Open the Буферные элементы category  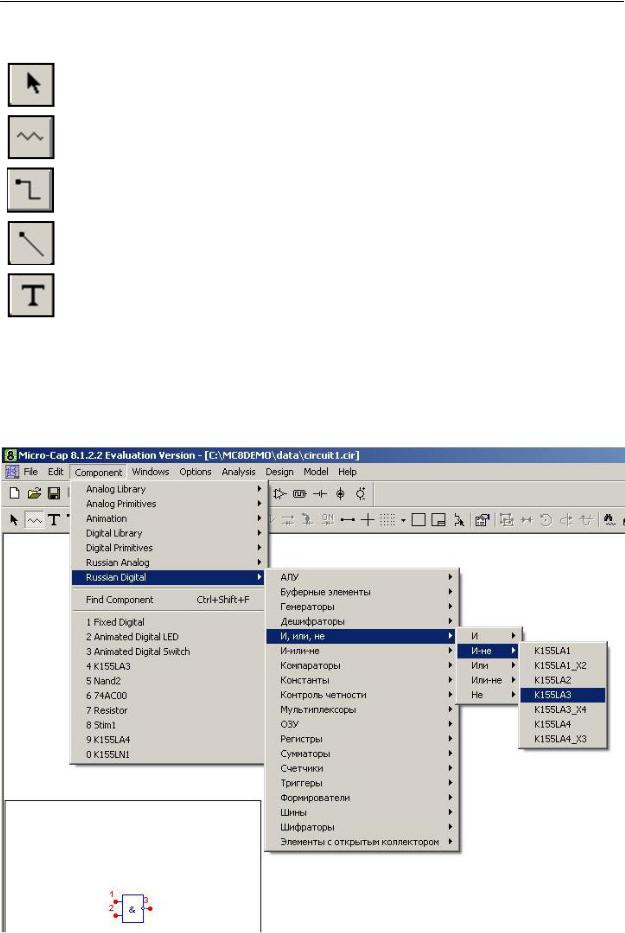tap(362, 592)
